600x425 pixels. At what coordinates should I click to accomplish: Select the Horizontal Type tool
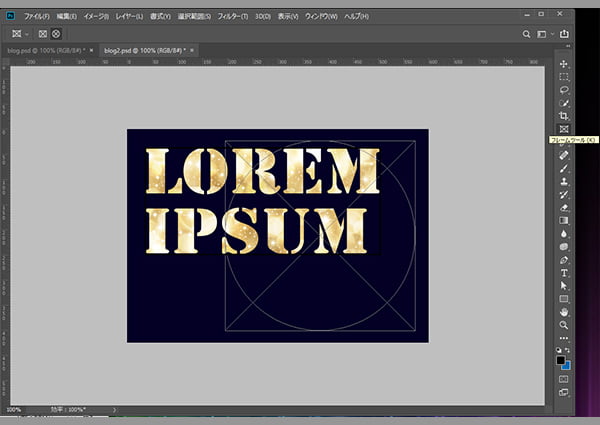[x=564, y=272]
